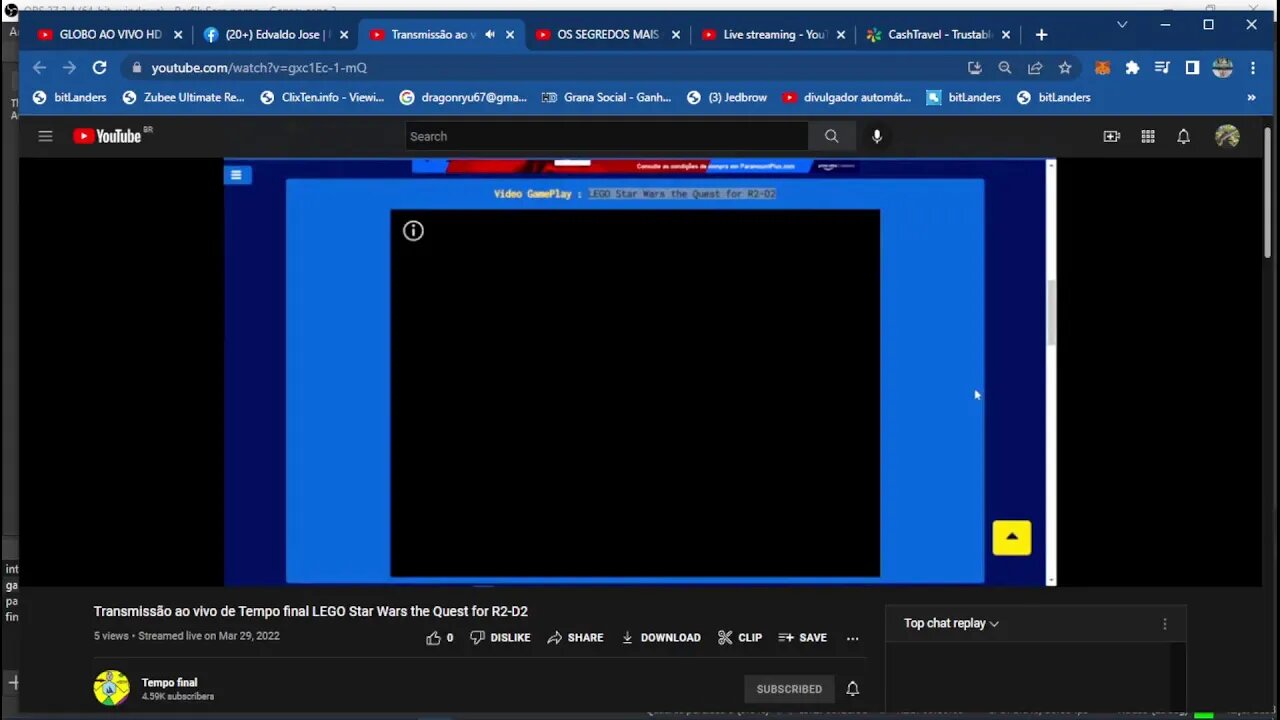Click the install/download icon in address bar

(975, 67)
